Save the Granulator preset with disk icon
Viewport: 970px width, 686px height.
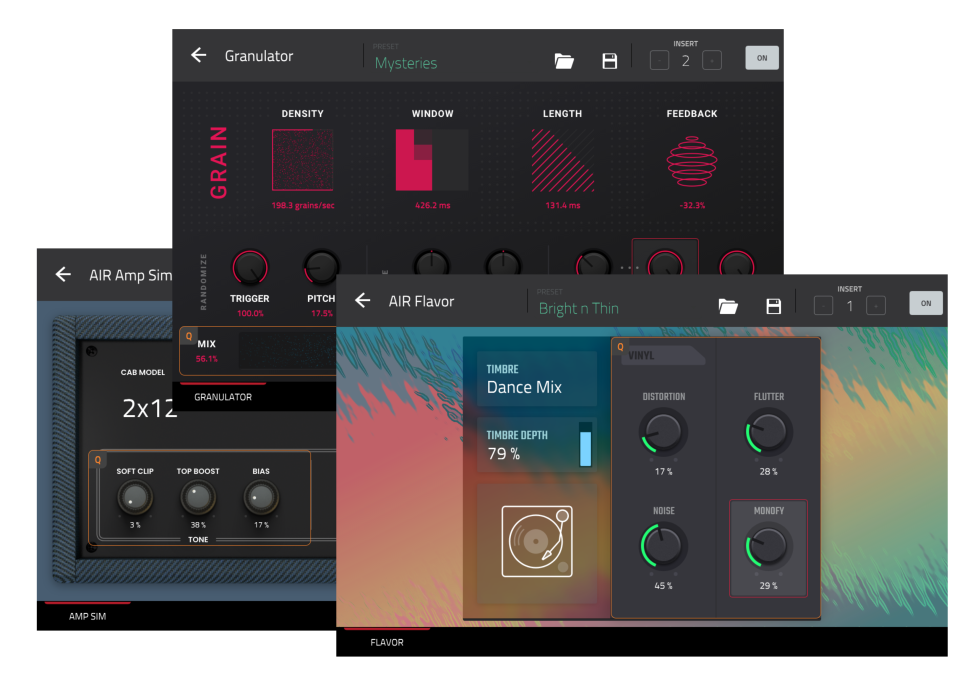(609, 61)
